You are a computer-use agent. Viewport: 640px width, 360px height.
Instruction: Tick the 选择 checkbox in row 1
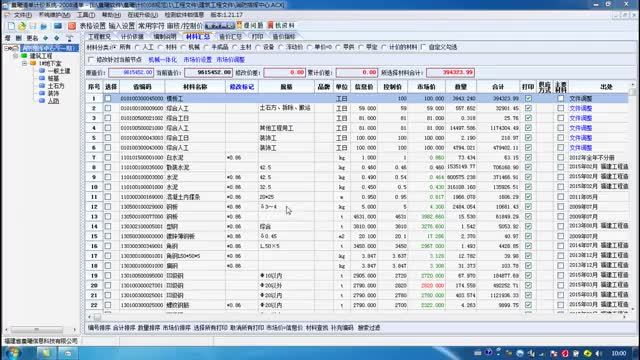point(108,98)
